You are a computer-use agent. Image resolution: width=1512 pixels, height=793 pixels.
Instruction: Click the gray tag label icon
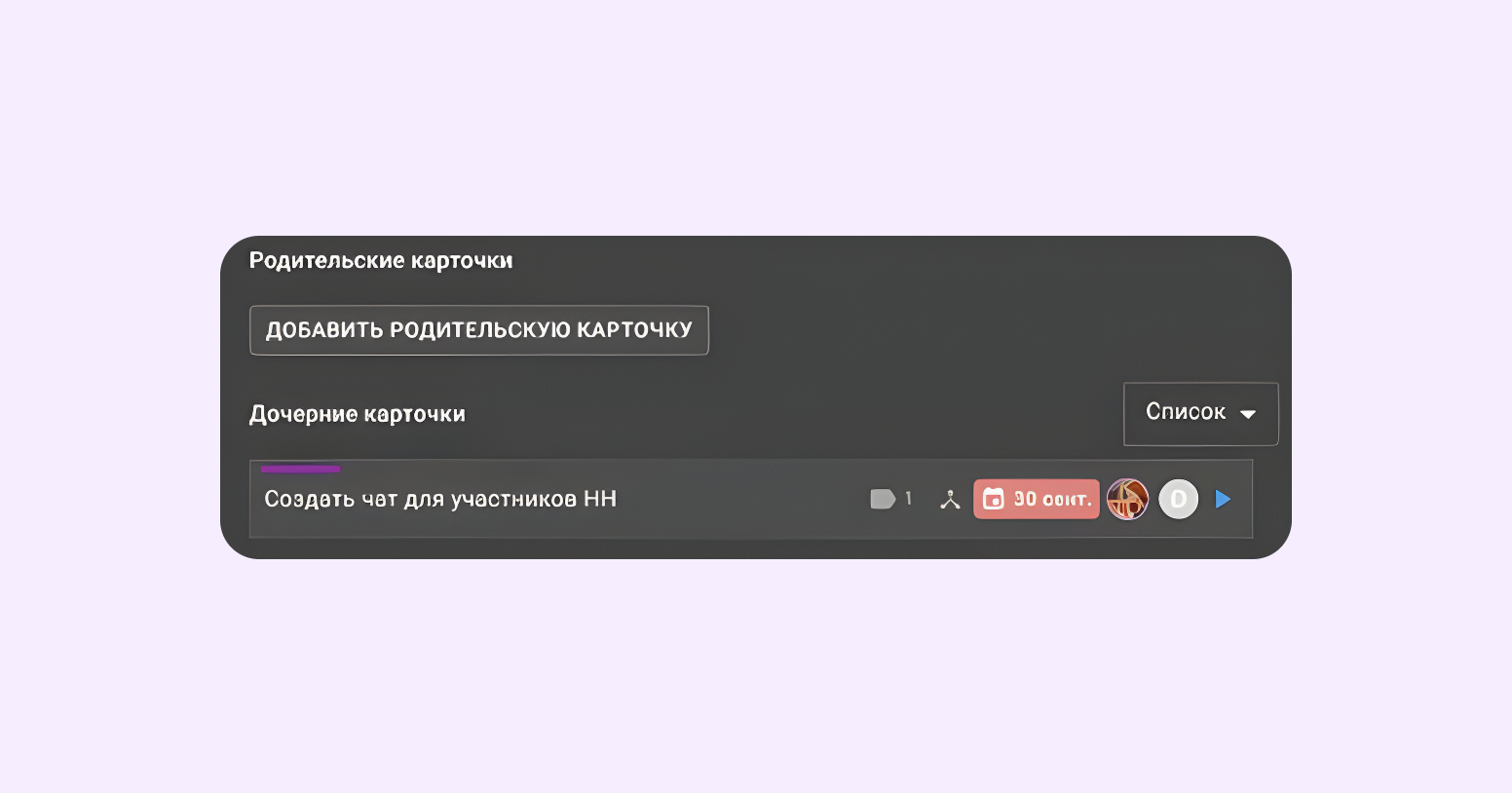tap(882, 499)
